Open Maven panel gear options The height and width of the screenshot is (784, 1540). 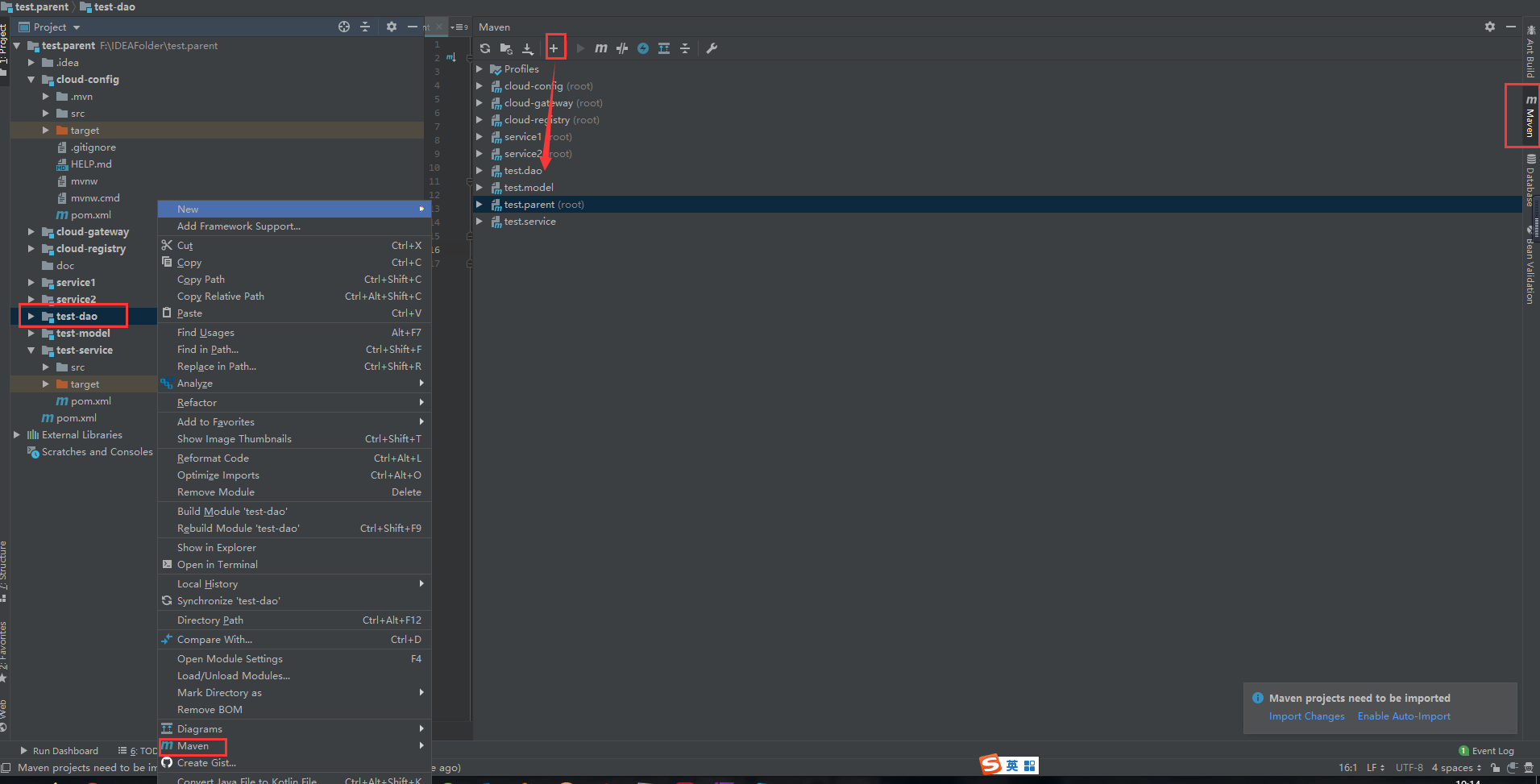tap(1490, 27)
